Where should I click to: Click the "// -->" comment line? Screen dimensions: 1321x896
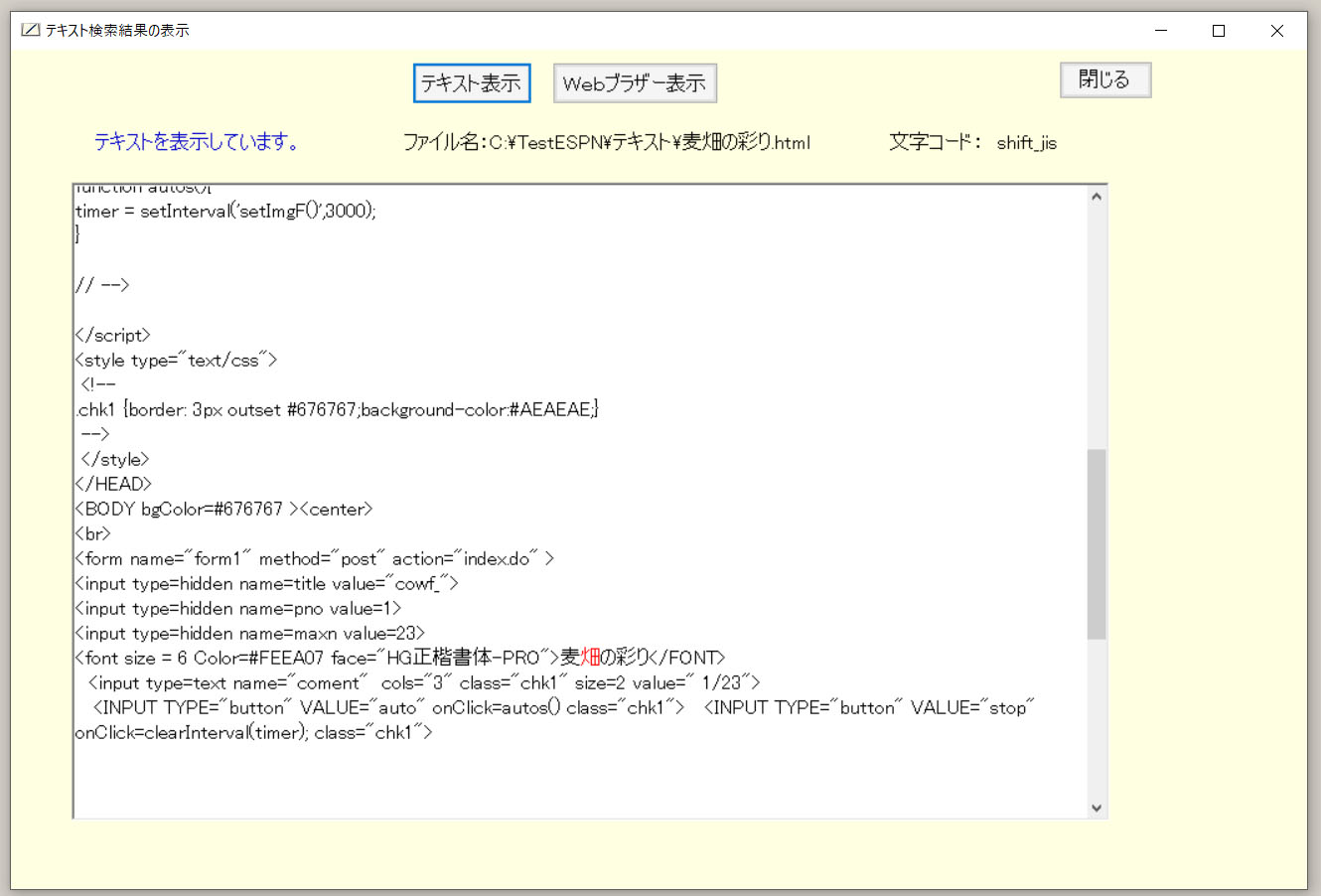(x=102, y=285)
